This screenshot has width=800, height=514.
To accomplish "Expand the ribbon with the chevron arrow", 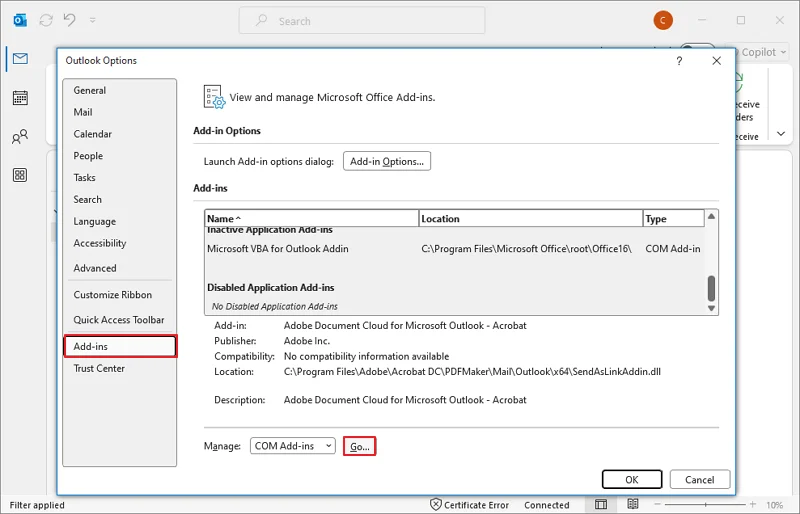I will click(781, 134).
